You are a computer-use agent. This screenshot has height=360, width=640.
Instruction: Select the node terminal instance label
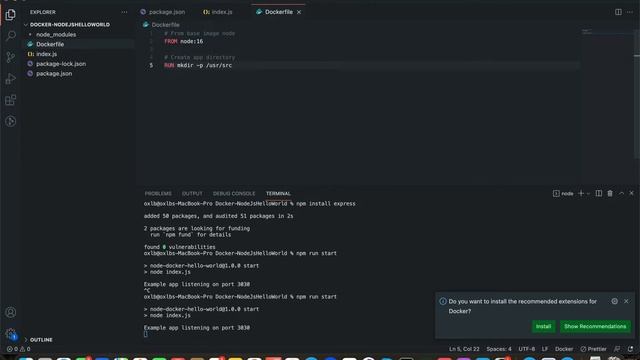563,193
